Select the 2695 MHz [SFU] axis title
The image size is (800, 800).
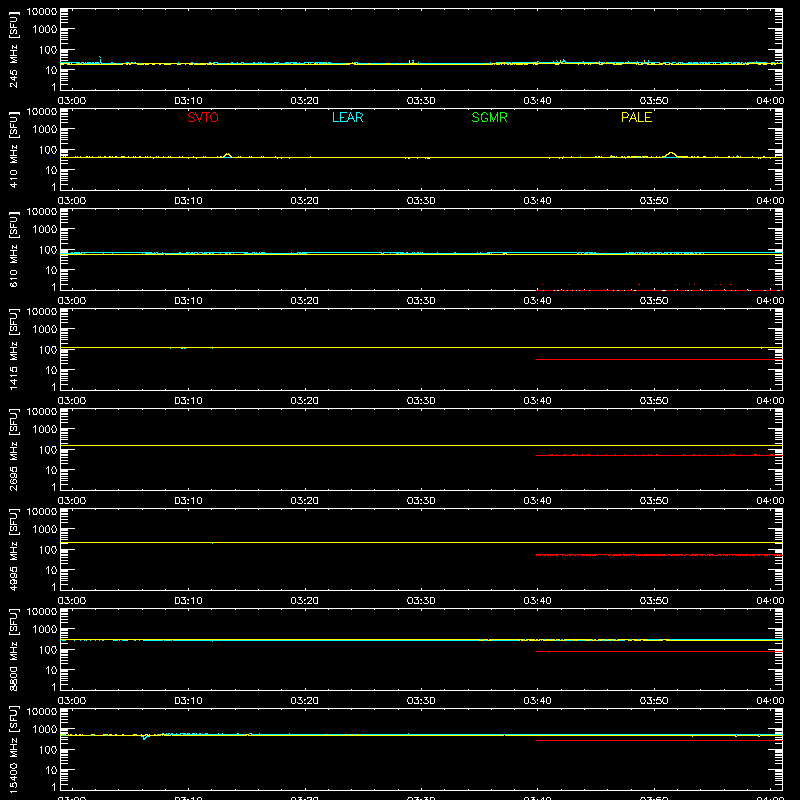click(x=14, y=449)
